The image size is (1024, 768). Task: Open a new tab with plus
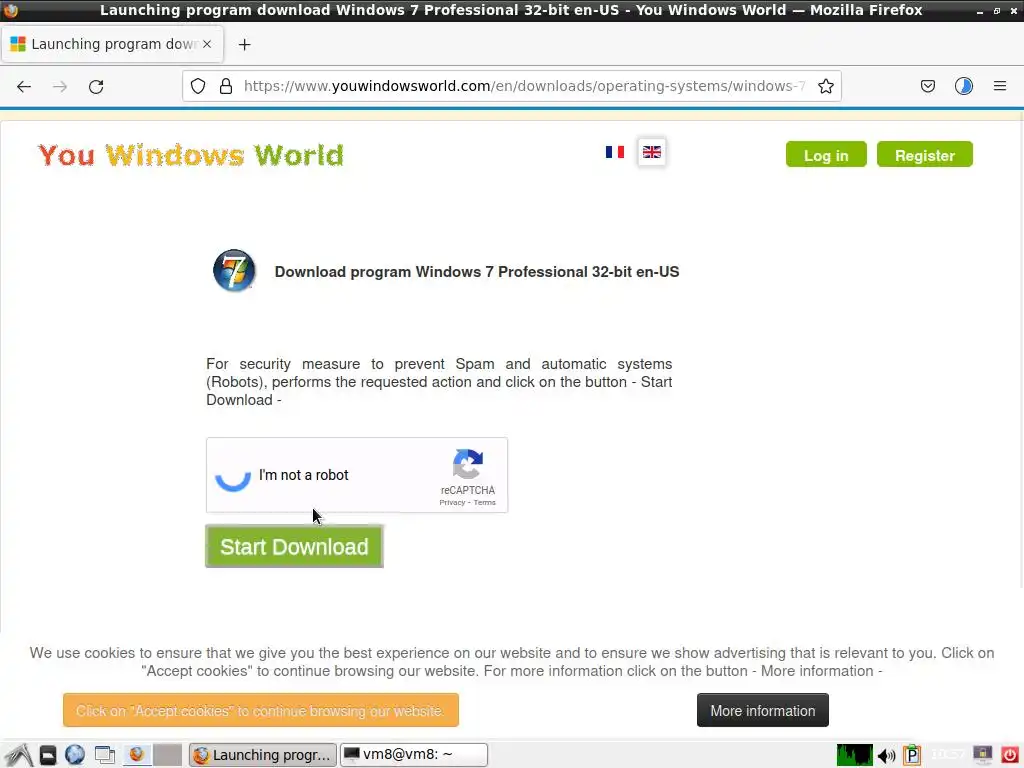[x=244, y=44]
